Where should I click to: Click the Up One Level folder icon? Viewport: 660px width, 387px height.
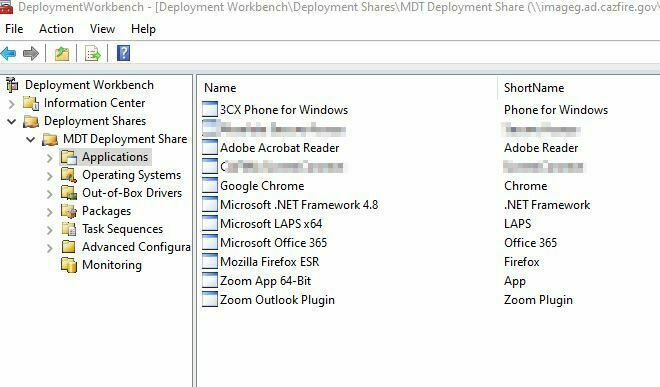(62, 53)
